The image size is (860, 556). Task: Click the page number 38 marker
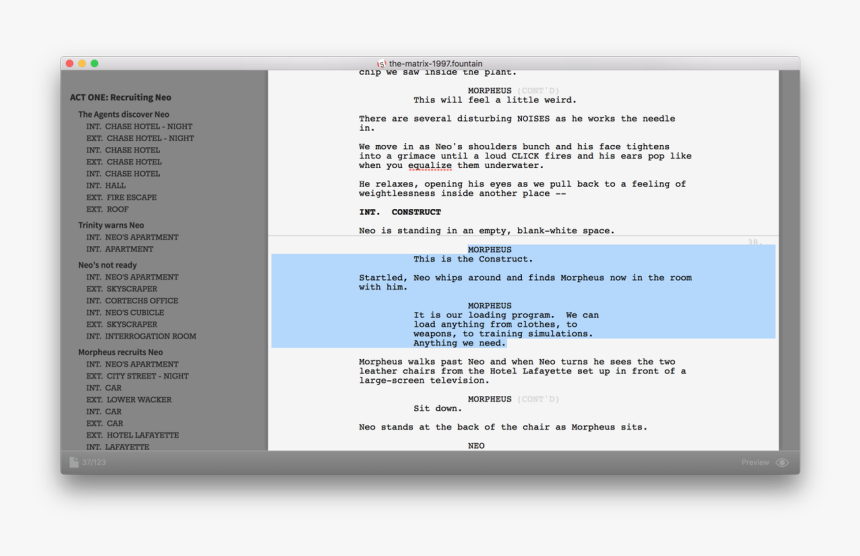click(754, 242)
